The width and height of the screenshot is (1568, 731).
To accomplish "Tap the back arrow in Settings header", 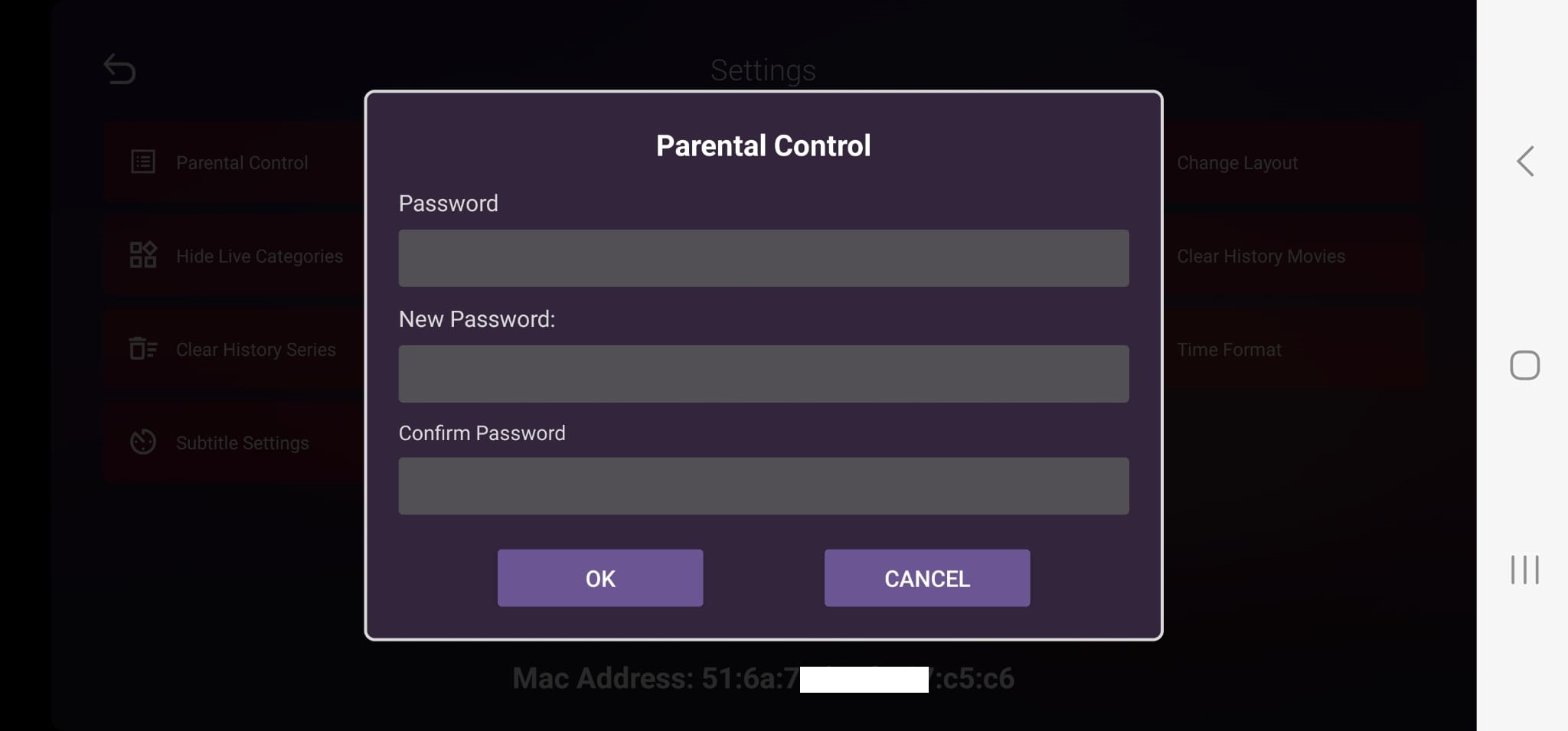I will coord(119,70).
